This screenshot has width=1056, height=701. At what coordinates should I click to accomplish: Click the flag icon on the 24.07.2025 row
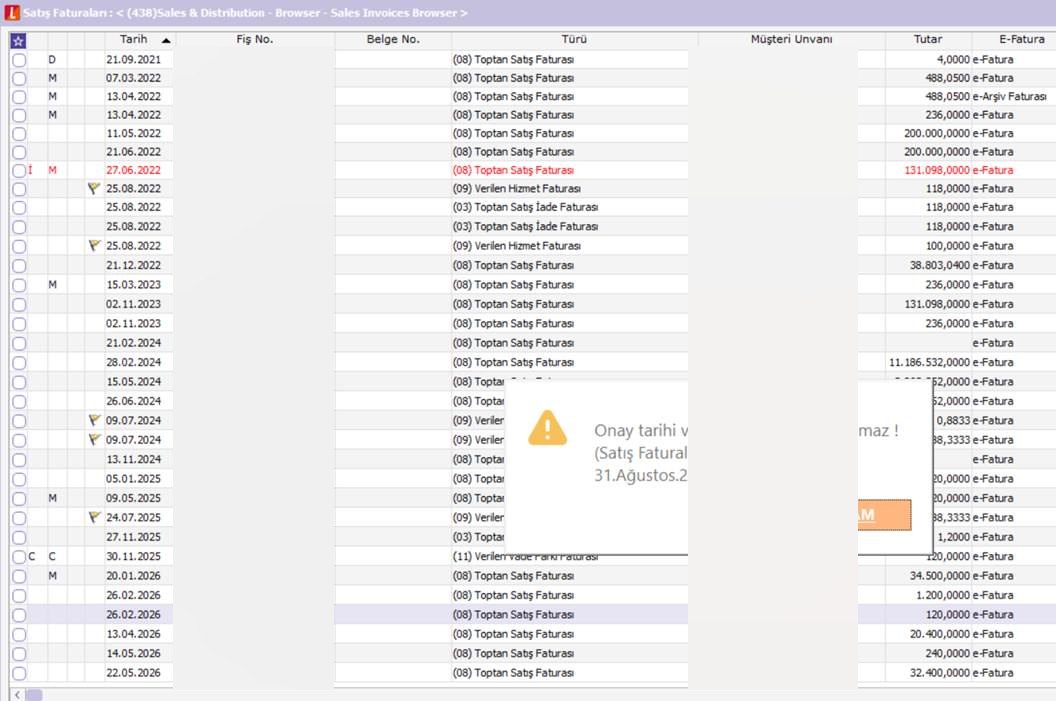coord(94,517)
